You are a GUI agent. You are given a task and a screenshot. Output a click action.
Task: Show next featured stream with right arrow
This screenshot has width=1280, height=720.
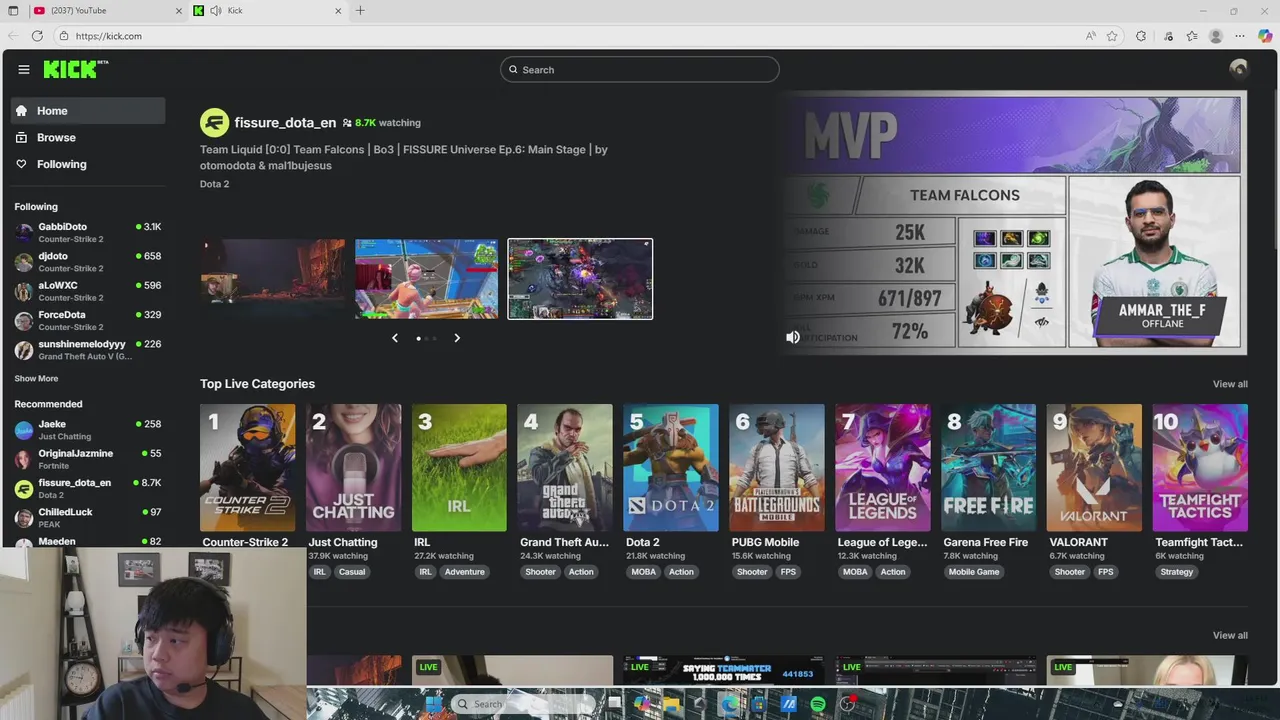457,338
